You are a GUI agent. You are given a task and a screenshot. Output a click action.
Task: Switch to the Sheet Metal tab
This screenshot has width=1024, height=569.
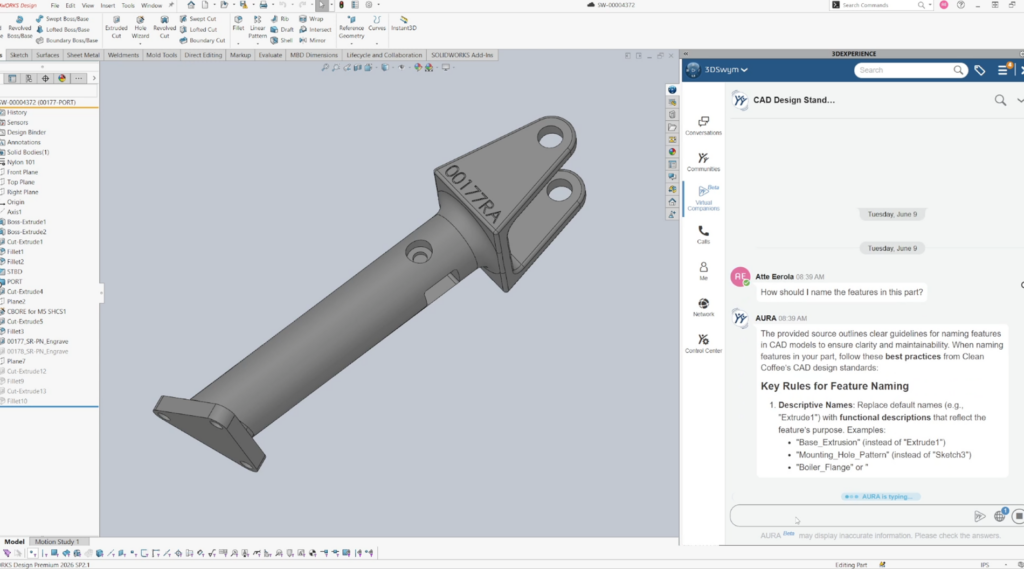83,55
